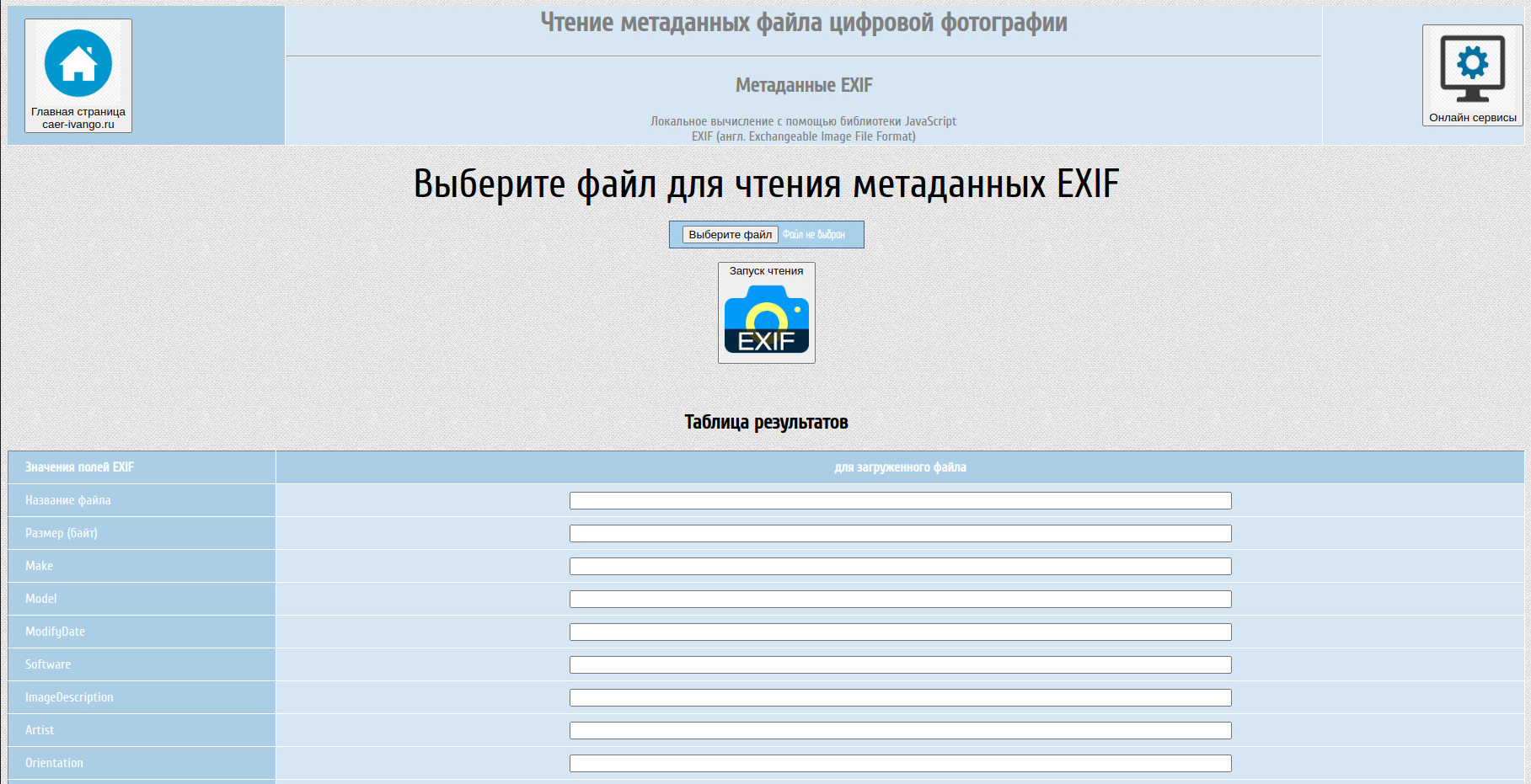1531x784 pixels.
Task: Click the для загруженного файла column header
Action: 900,467
